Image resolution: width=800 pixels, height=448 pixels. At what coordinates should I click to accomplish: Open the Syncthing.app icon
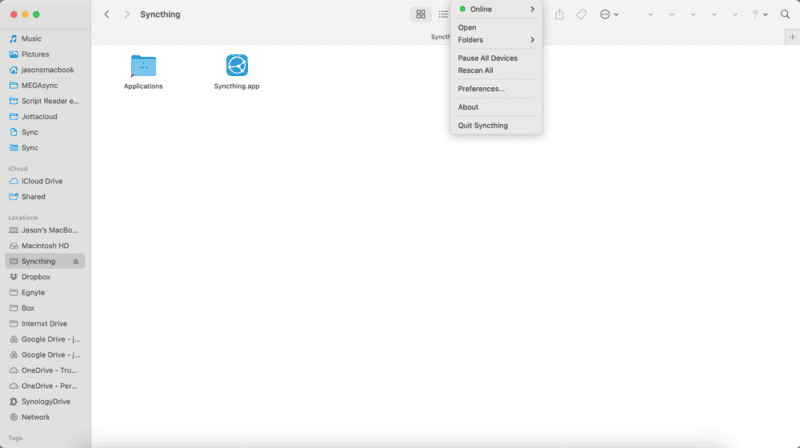point(237,66)
